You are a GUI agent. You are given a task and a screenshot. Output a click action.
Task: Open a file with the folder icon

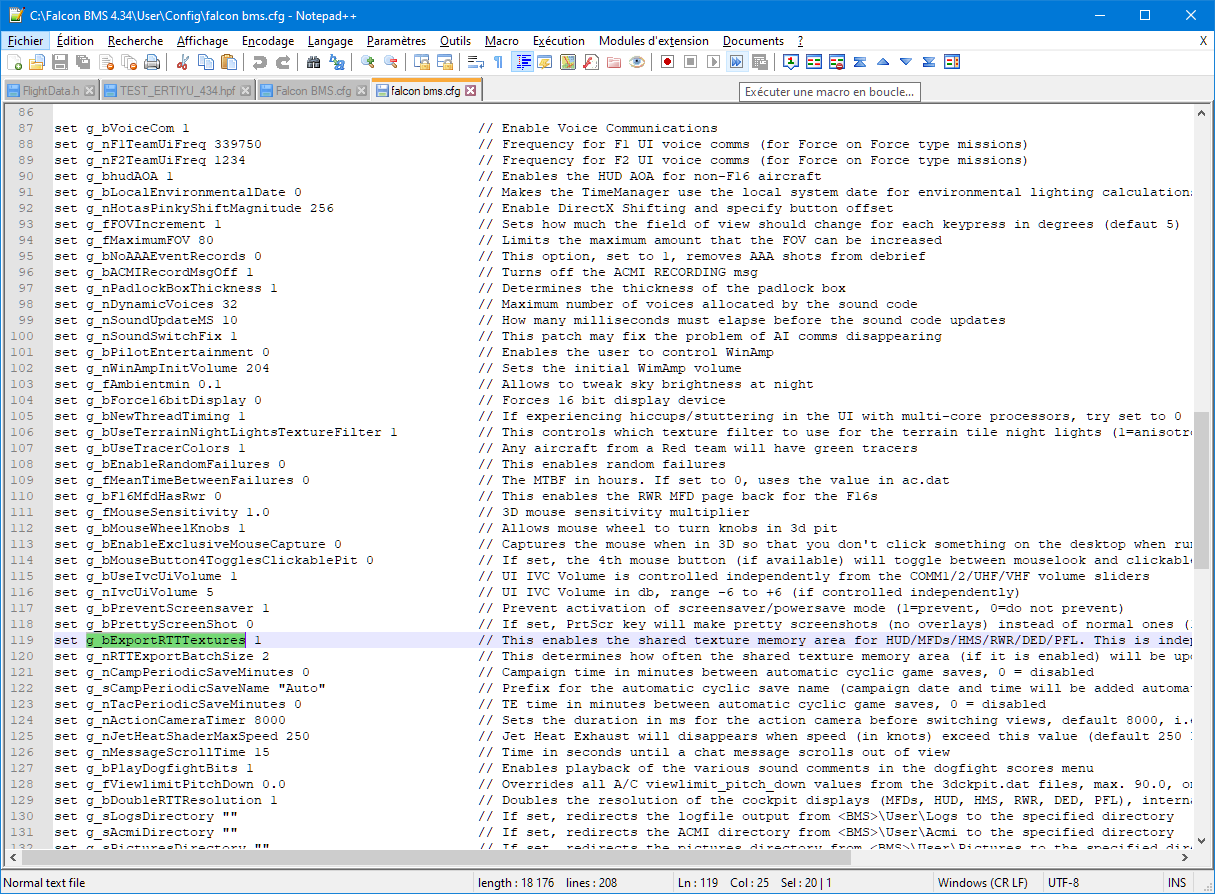[x=37, y=62]
